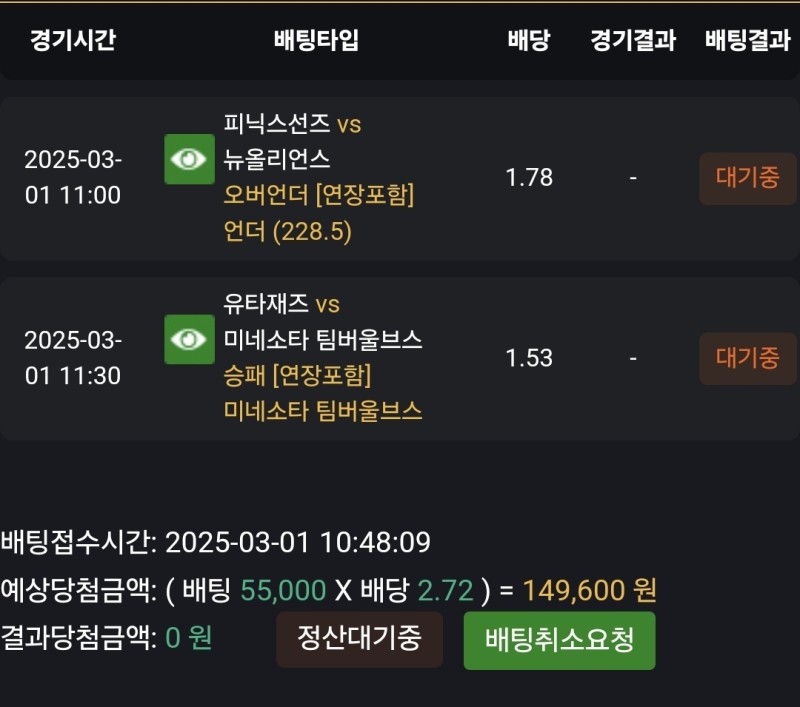The height and width of the screenshot is (707, 800).
Task: Click the 1.78 odds value
Action: 529,178
